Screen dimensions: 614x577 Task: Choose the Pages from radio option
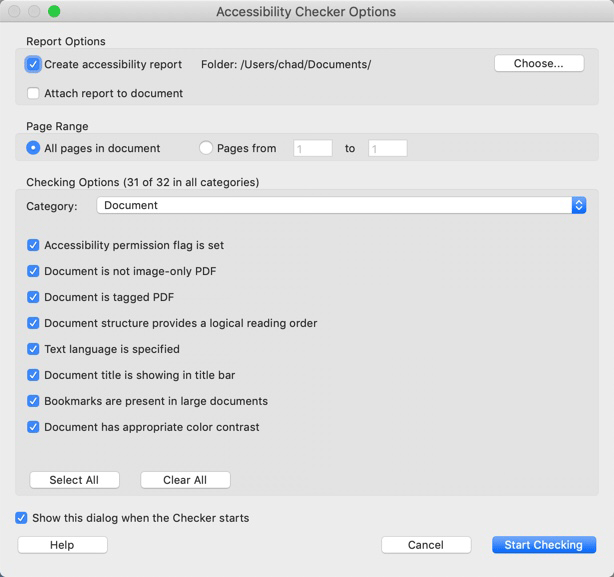pos(206,148)
